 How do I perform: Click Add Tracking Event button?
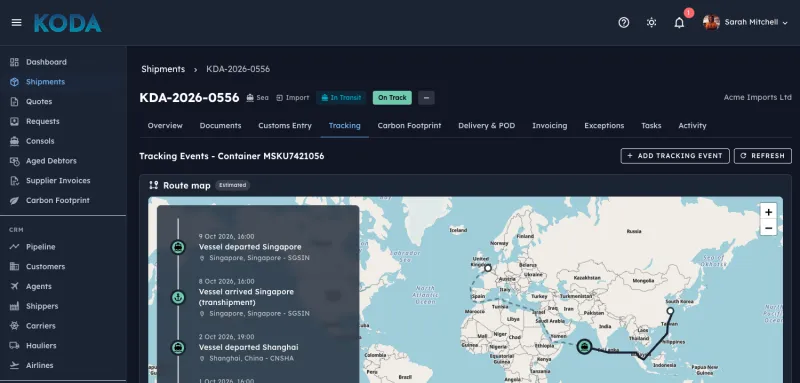pyautogui.click(x=675, y=156)
